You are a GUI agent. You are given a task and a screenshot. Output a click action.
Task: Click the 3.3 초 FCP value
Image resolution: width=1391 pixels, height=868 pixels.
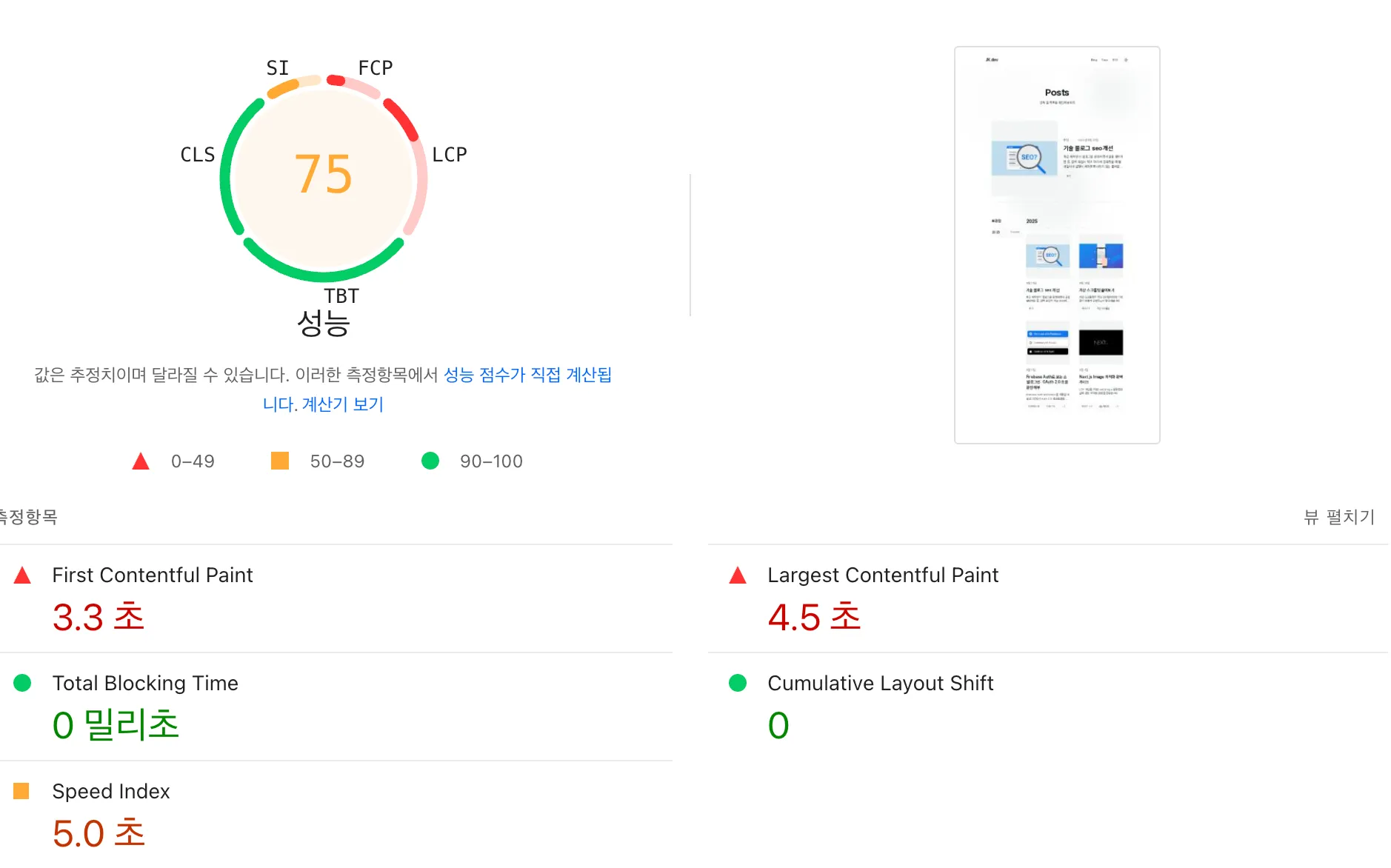point(99,616)
